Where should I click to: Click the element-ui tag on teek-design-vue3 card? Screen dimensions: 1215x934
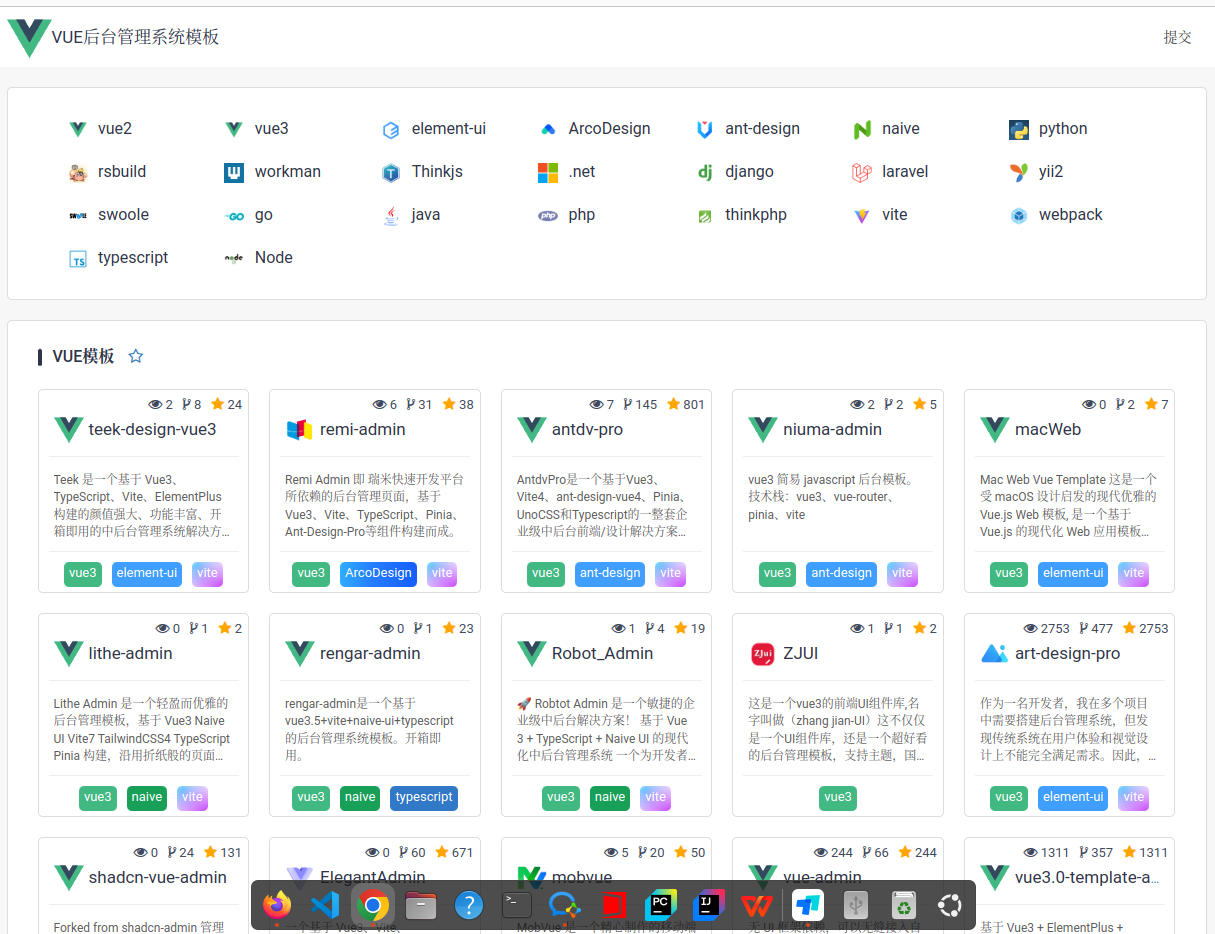click(x=147, y=573)
